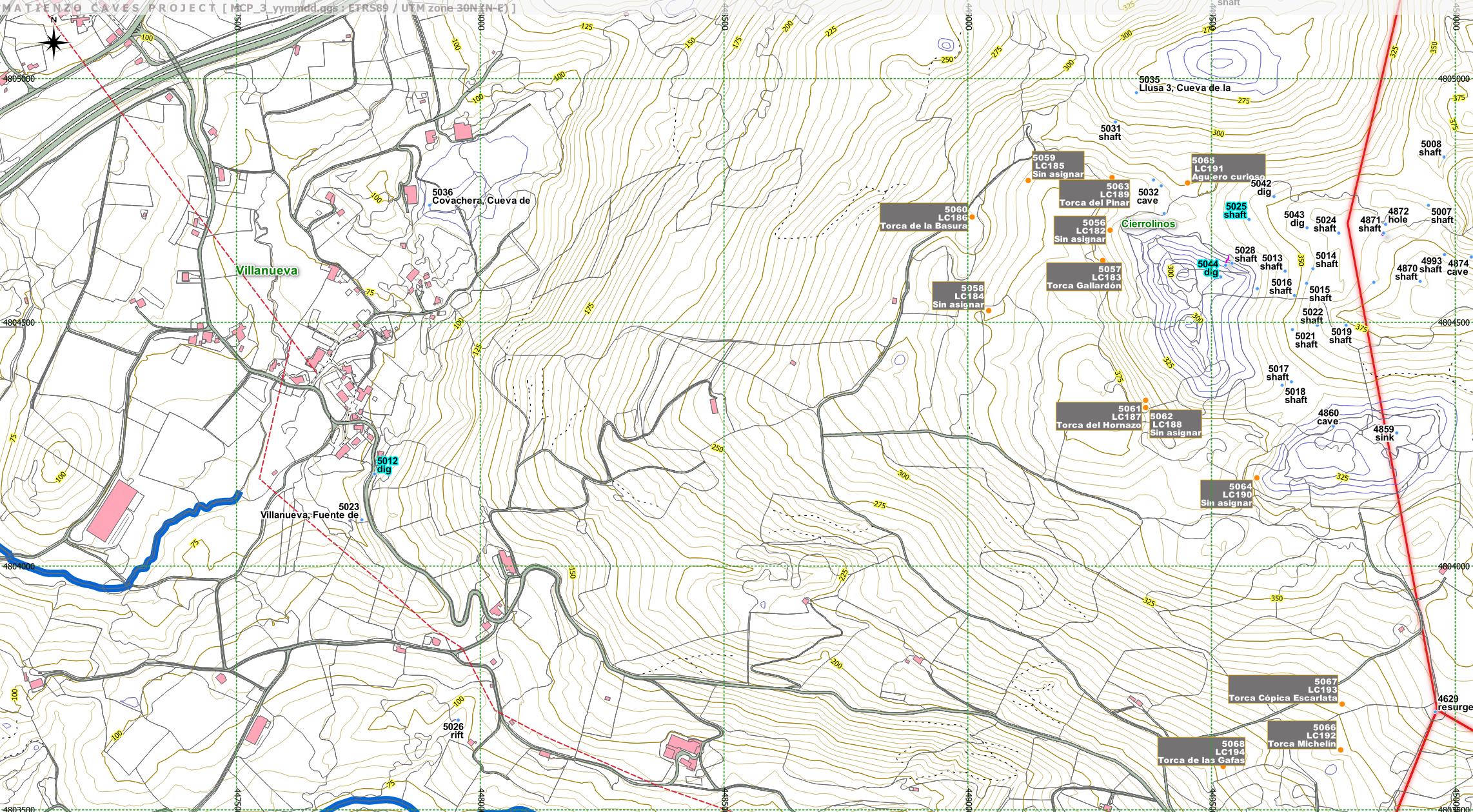Click the 5018 shaft label
The image size is (1473, 812).
(x=1296, y=395)
